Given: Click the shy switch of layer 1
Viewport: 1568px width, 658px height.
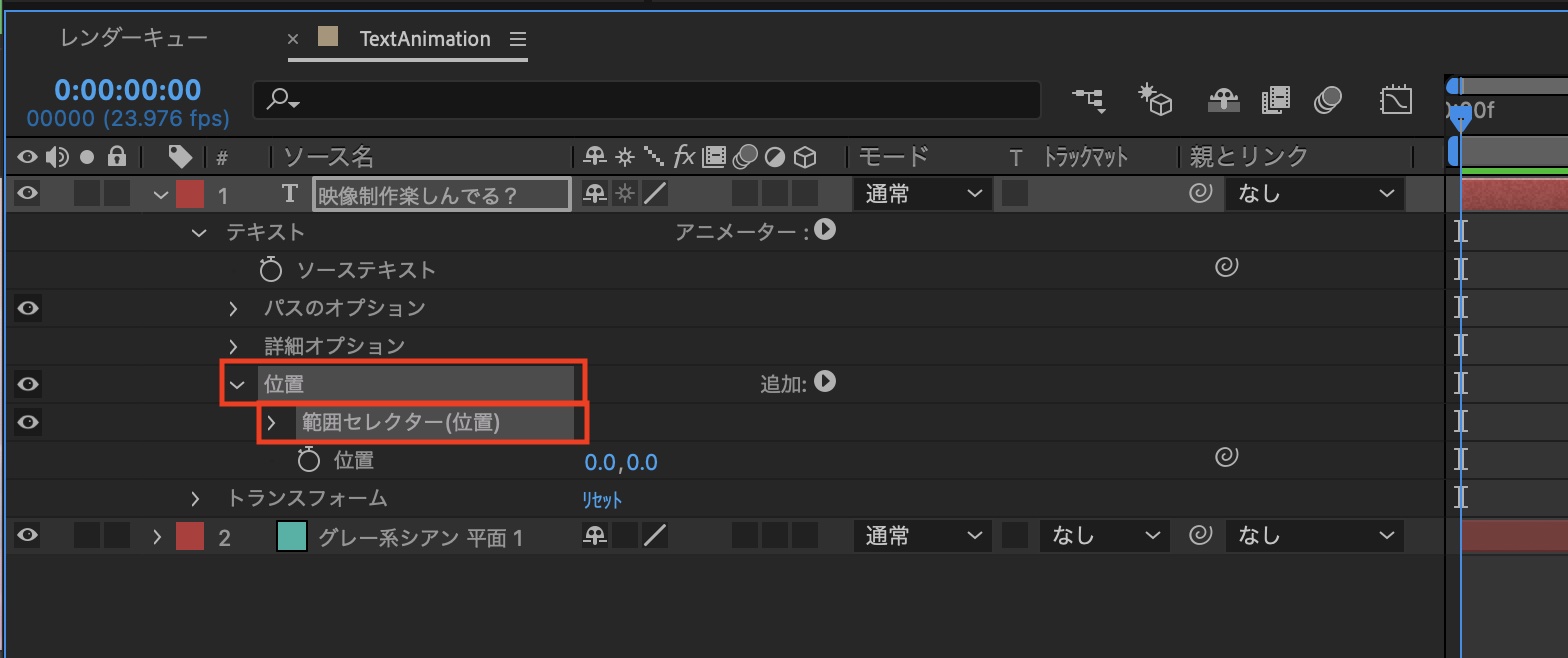Looking at the screenshot, I should tap(595, 193).
